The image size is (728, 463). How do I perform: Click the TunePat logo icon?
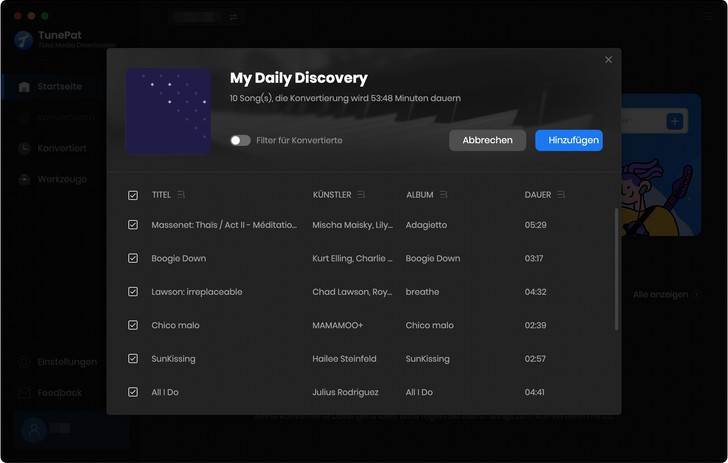coord(23,40)
